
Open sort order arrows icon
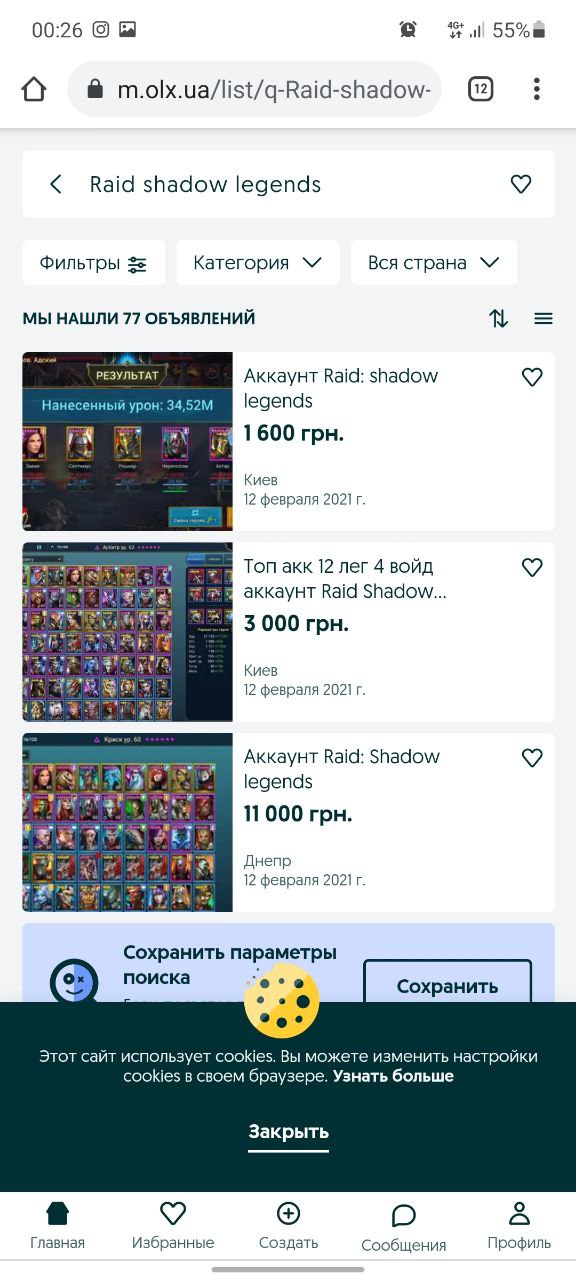pyautogui.click(x=499, y=319)
